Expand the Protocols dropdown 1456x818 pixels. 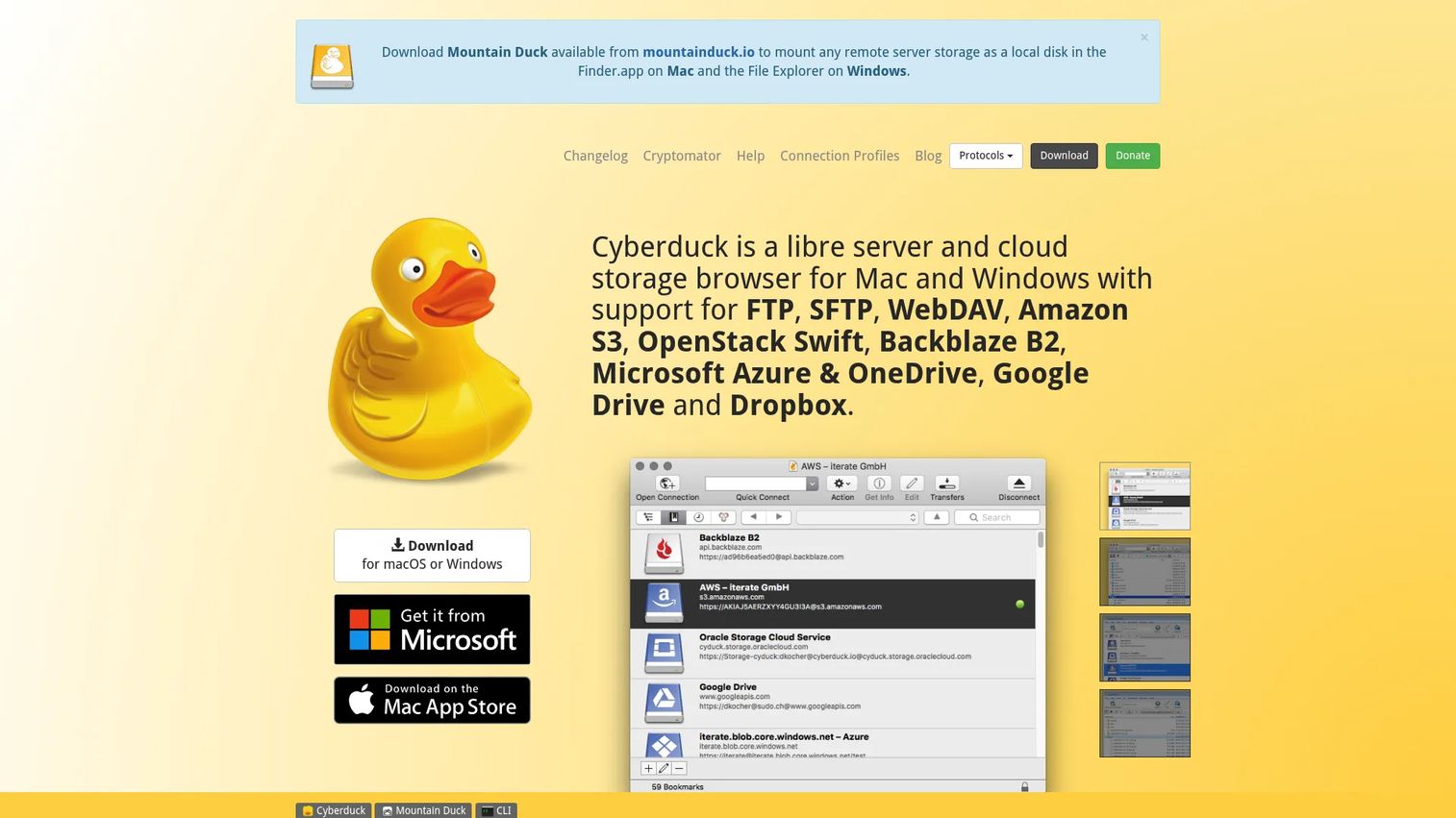(986, 156)
